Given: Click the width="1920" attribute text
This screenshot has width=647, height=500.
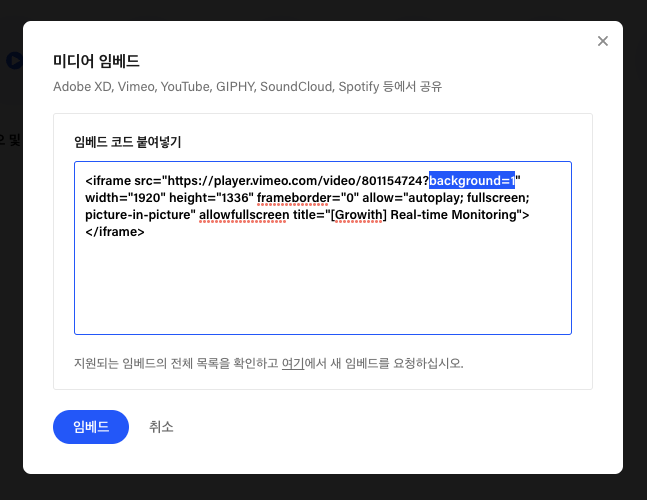Looking at the screenshot, I should [x=125, y=198].
